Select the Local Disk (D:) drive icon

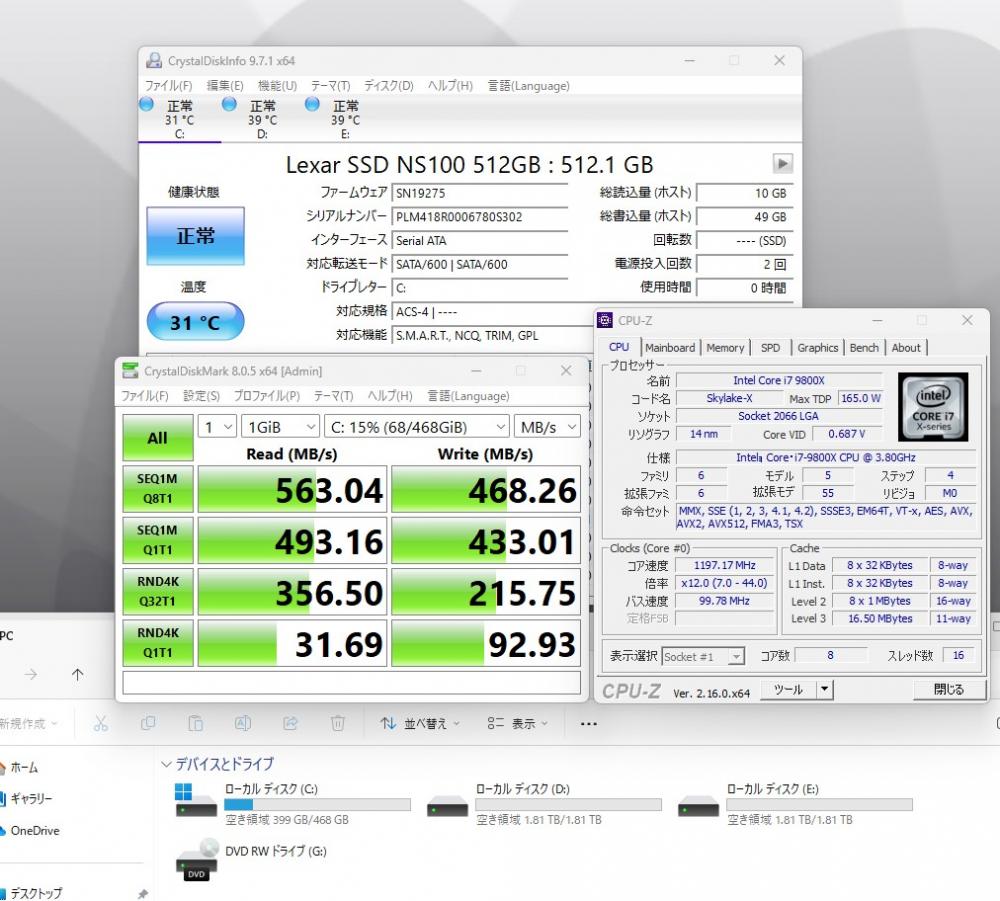coord(447,805)
